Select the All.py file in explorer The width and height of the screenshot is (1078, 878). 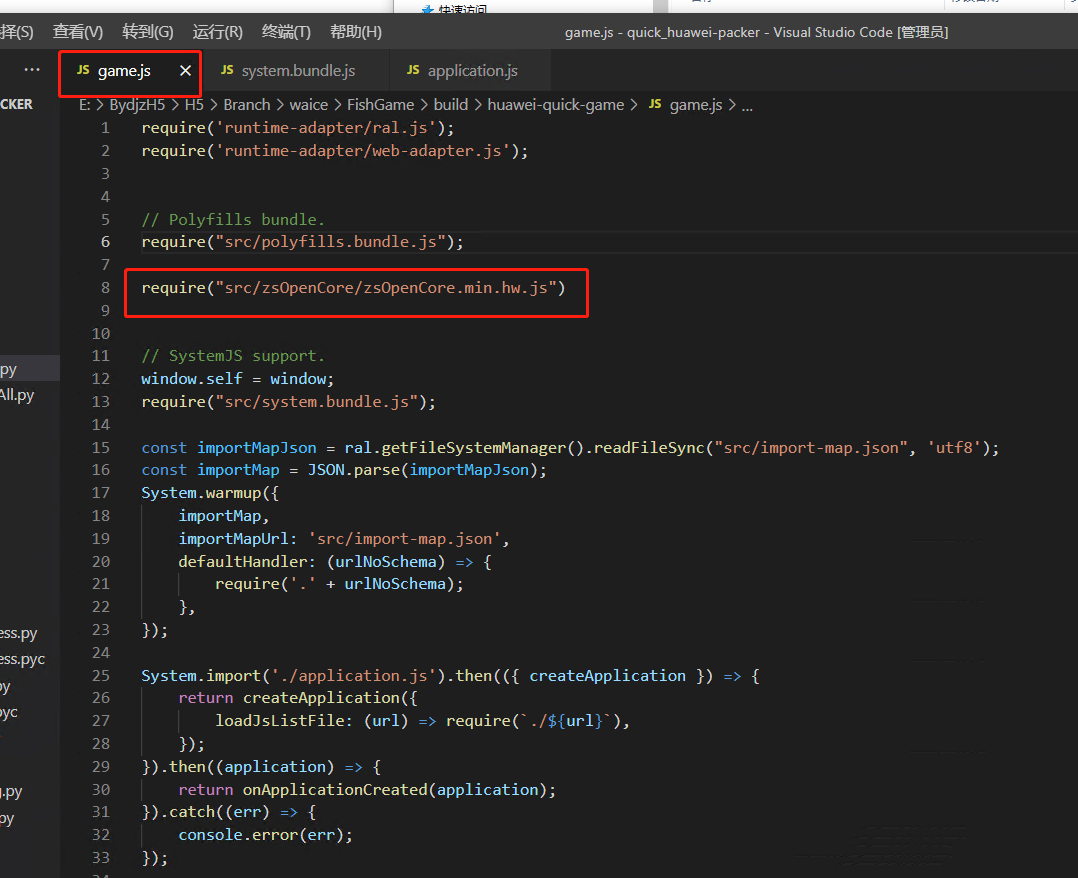coord(17,395)
